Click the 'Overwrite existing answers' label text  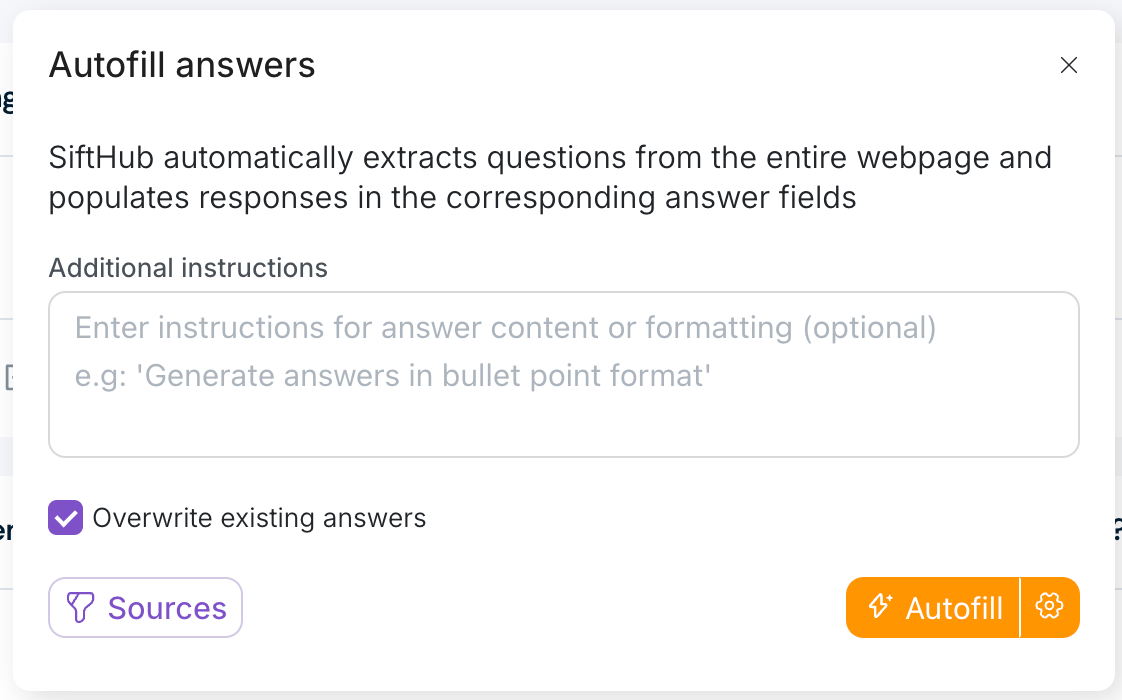259,518
